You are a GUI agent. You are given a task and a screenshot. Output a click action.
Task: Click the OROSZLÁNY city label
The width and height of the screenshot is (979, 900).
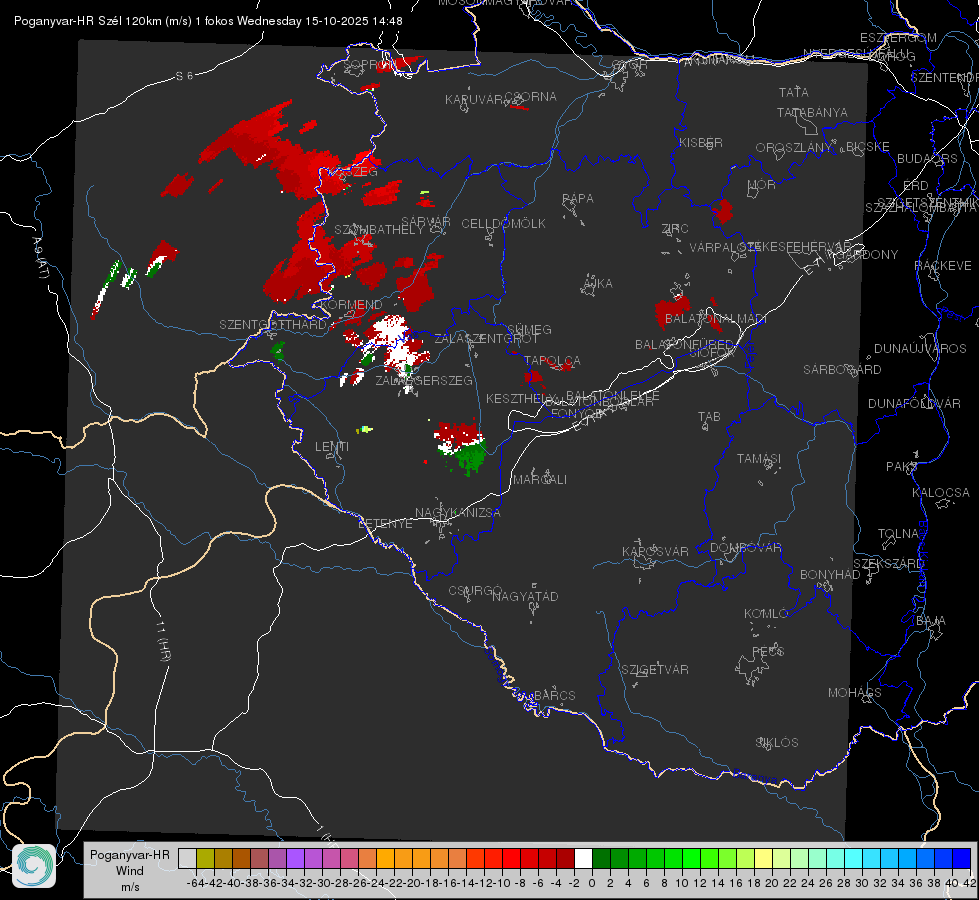(x=793, y=148)
